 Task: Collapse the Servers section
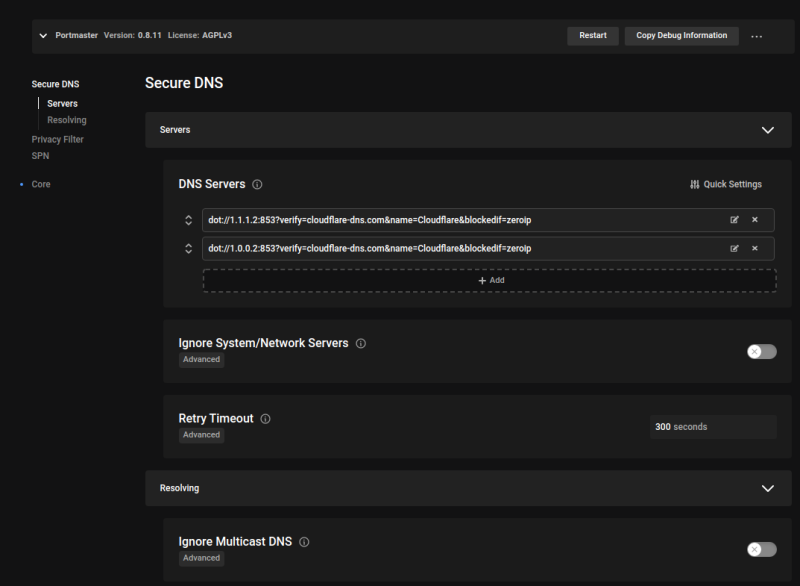[768, 130]
